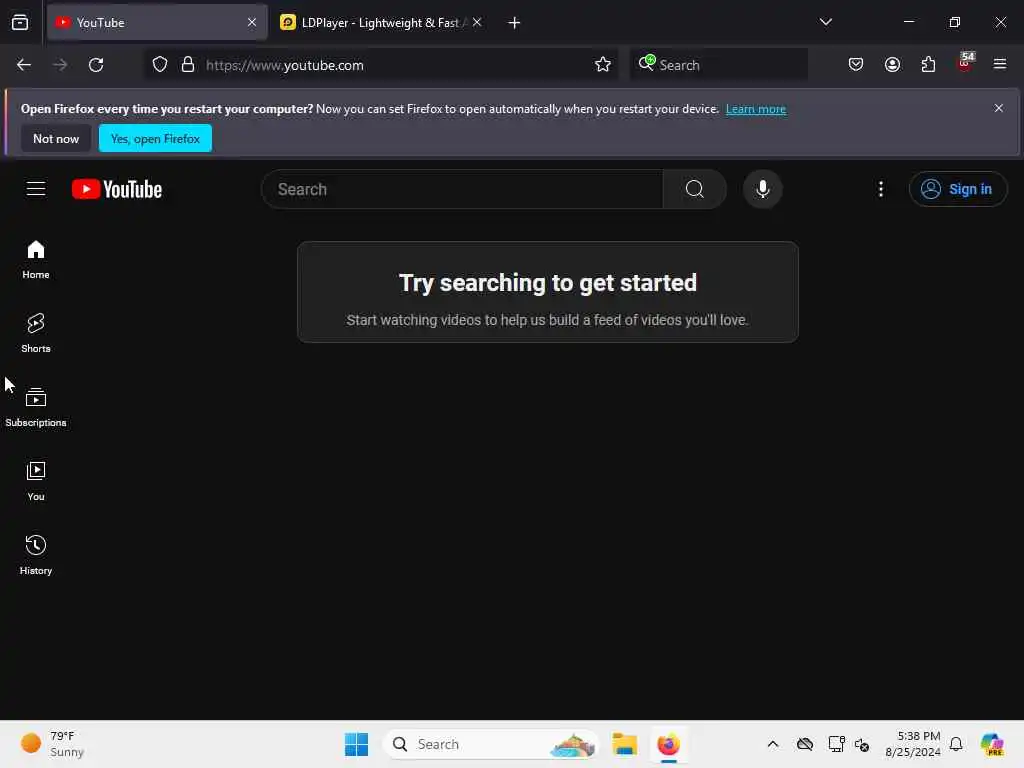This screenshot has width=1024, height=768.
Task: Dismiss the Firefox notification bar
Action: click(x=998, y=108)
